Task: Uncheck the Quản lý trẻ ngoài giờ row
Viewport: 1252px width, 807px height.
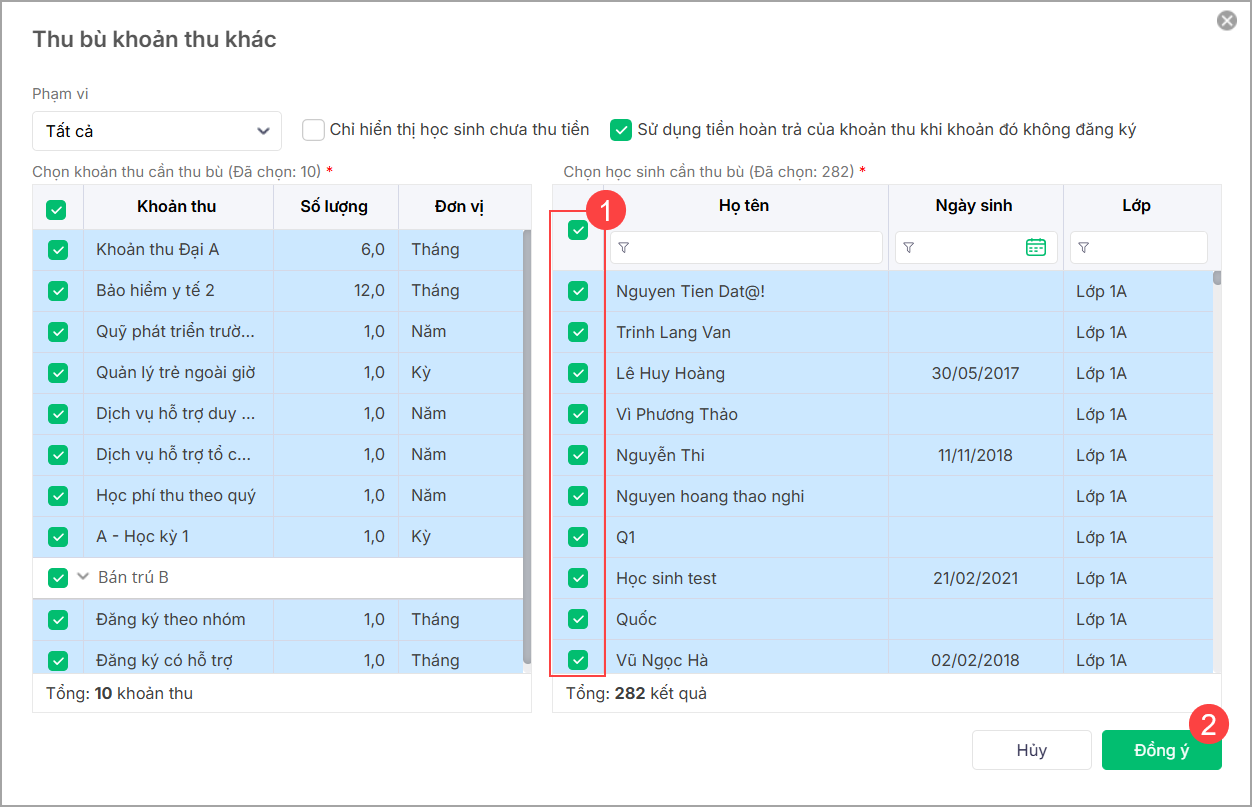Action: click(58, 373)
